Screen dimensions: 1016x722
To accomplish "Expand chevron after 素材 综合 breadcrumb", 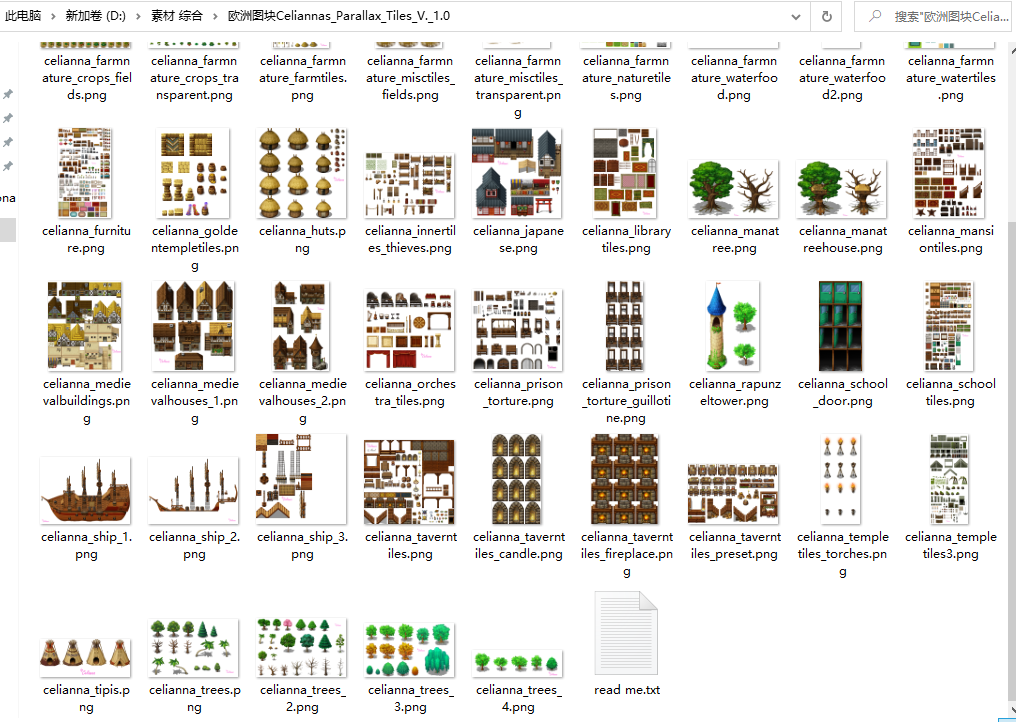I will click(x=215, y=16).
